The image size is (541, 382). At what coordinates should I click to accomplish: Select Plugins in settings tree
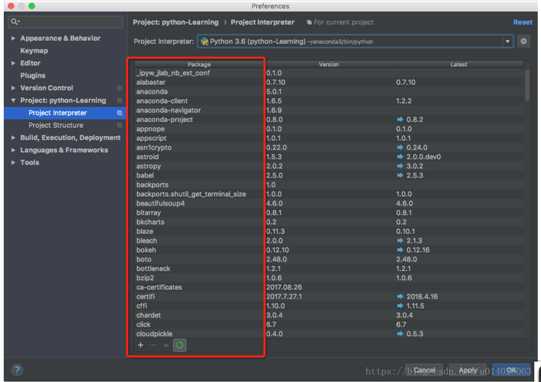point(33,76)
